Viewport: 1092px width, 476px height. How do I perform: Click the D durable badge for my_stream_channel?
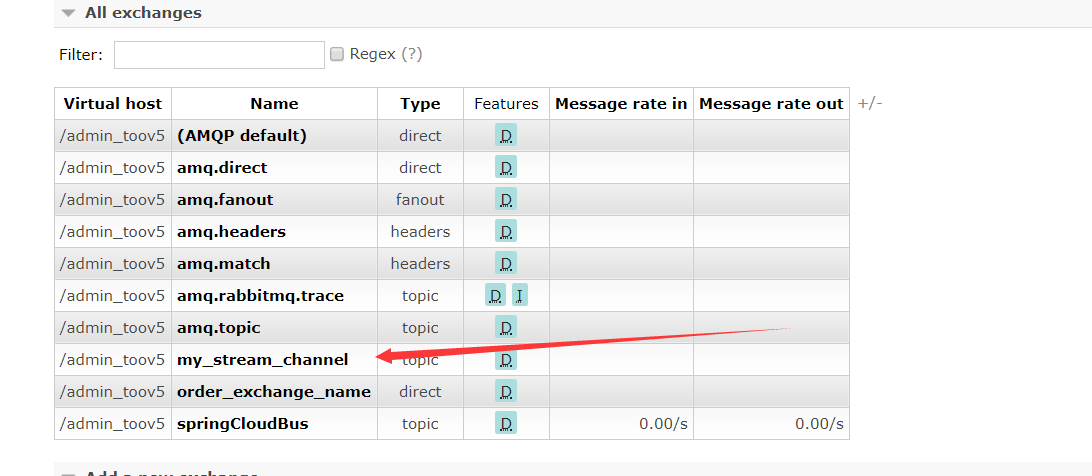pyautogui.click(x=506, y=360)
